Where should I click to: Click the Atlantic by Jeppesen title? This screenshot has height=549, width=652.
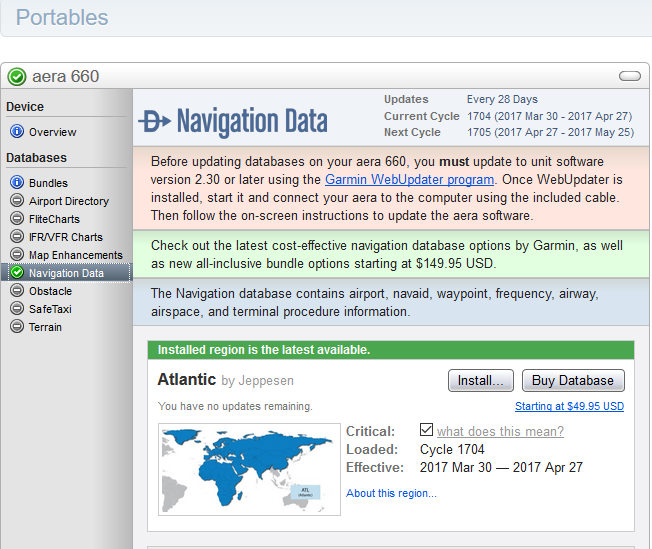pos(225,380)
